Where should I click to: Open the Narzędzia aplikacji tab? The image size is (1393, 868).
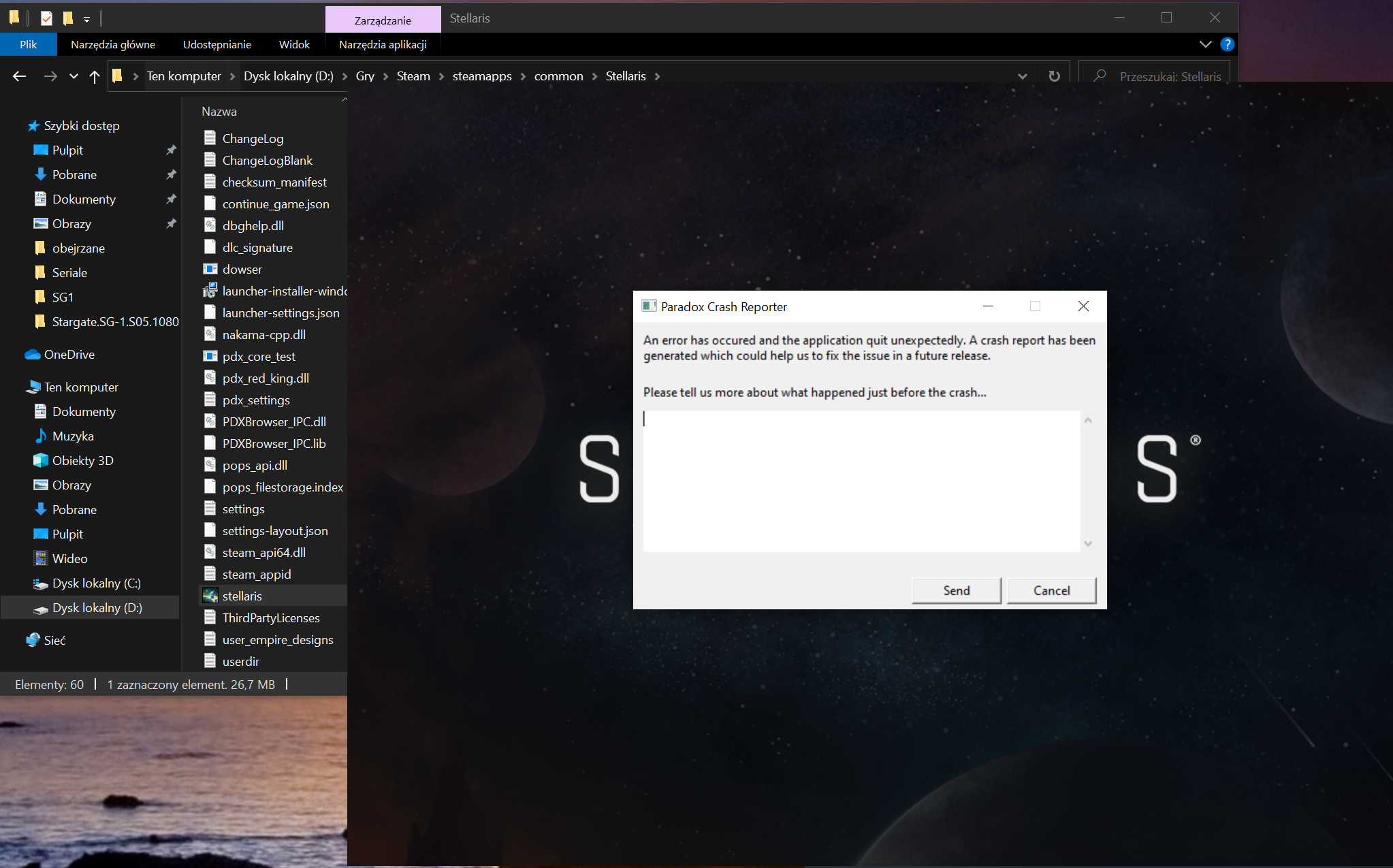point(383,44)
